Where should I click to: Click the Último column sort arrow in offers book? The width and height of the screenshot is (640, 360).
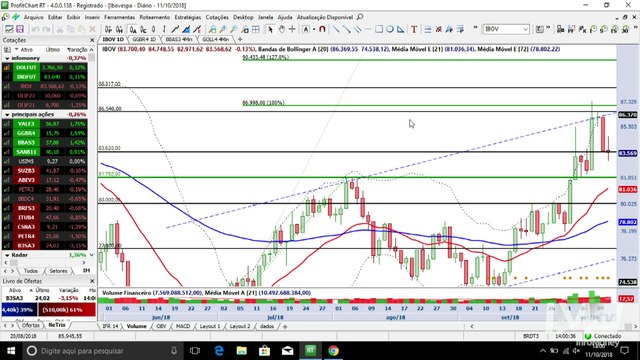pos(31,290)
